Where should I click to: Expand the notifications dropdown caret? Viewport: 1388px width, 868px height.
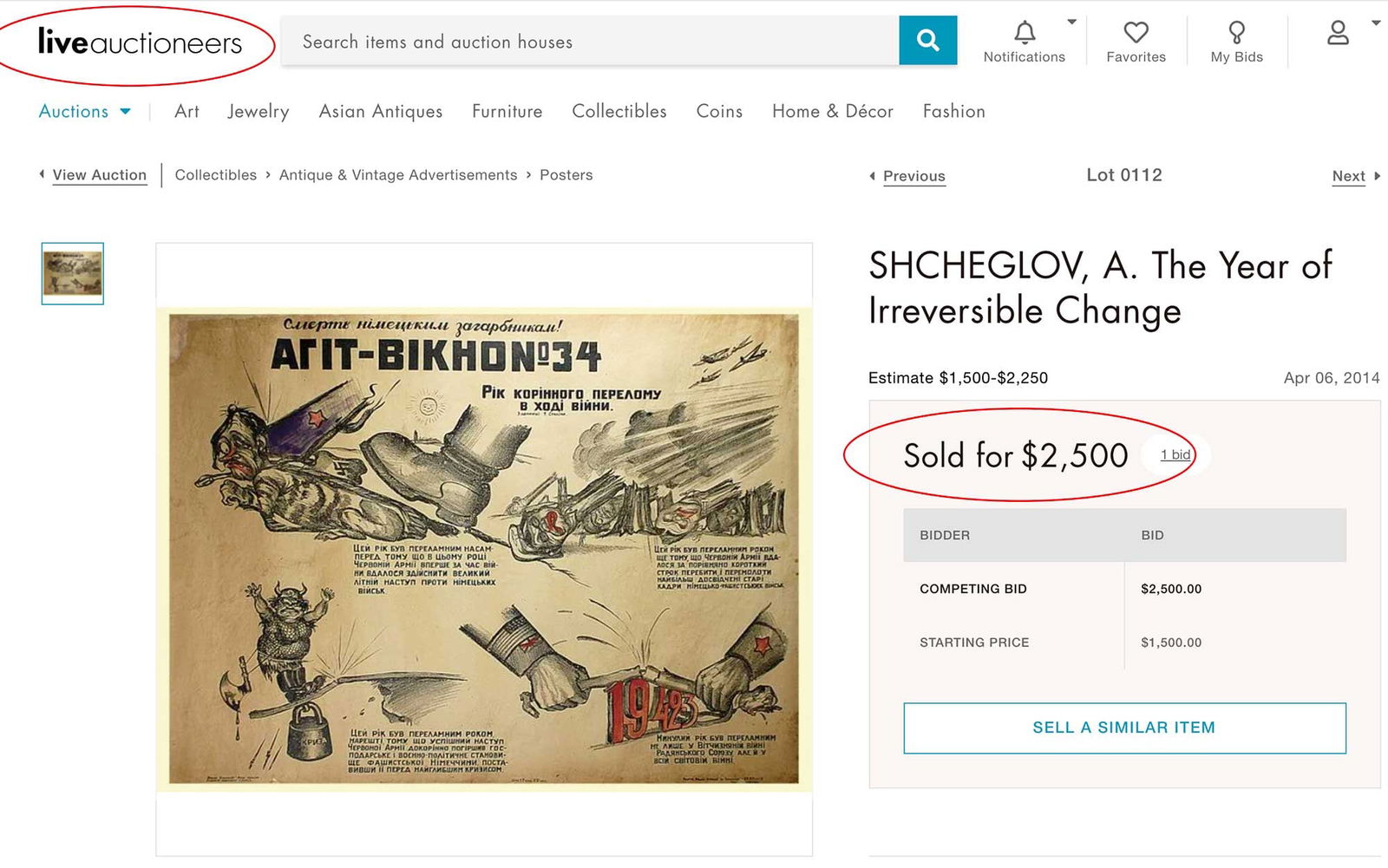click(x=1072, y=22)
